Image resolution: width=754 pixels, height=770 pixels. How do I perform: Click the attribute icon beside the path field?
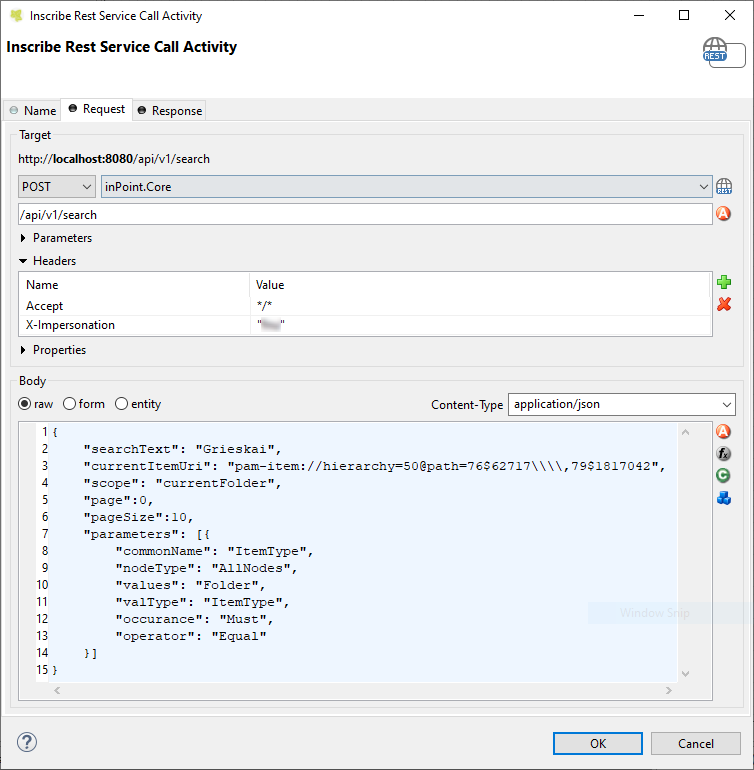723,214
